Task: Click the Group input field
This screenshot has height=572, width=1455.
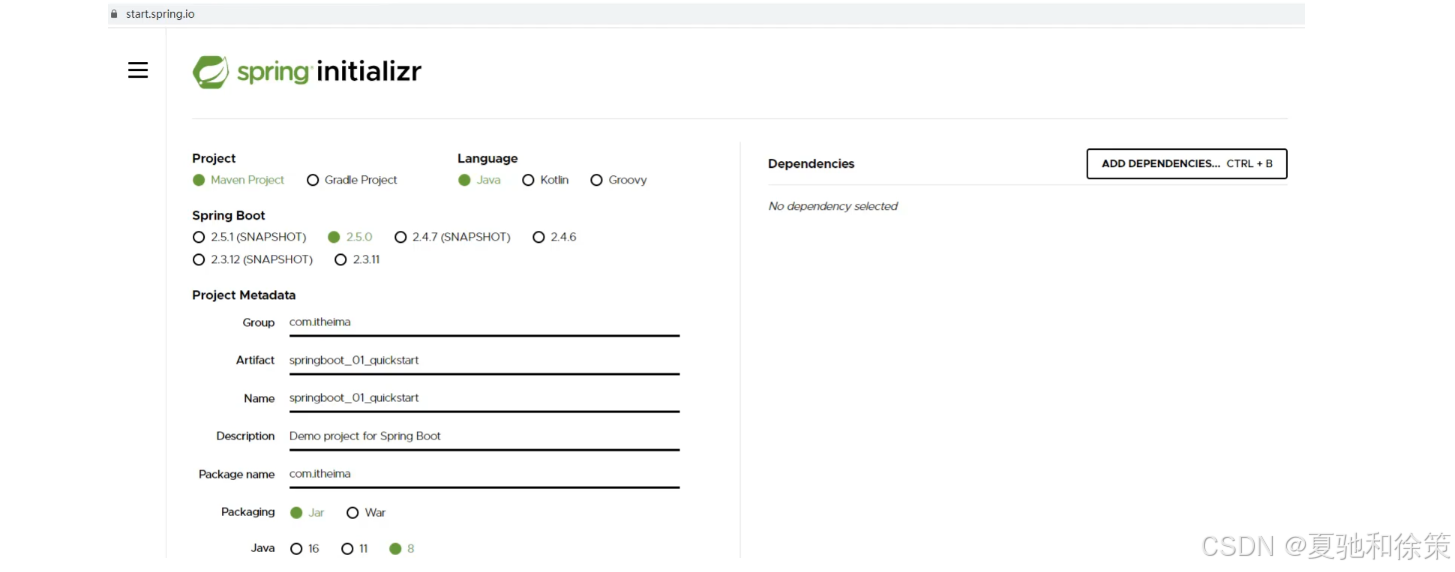Action: coord(484,323)
